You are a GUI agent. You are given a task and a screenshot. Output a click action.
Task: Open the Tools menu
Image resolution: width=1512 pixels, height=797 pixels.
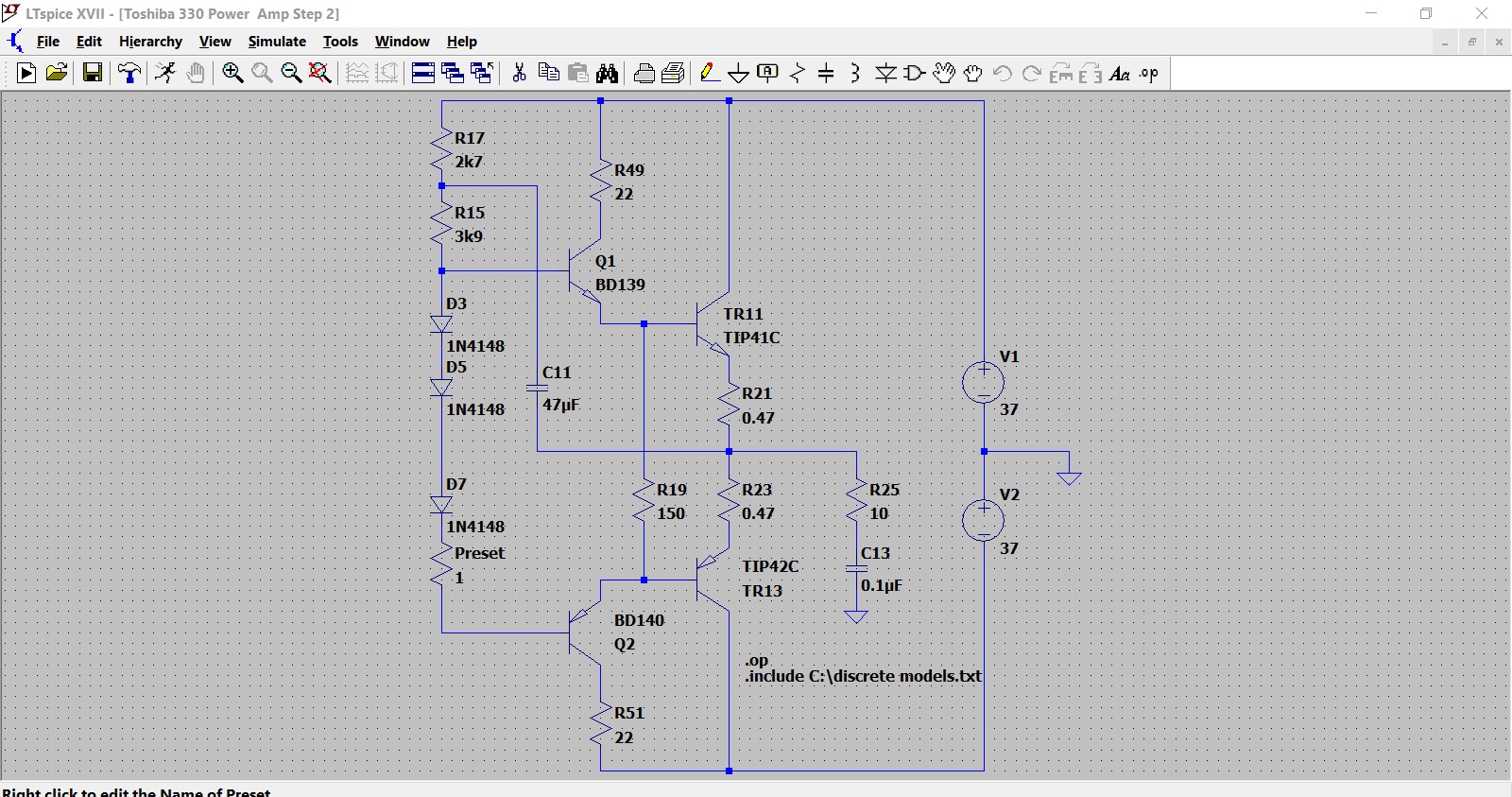click(x=340, y=42)
